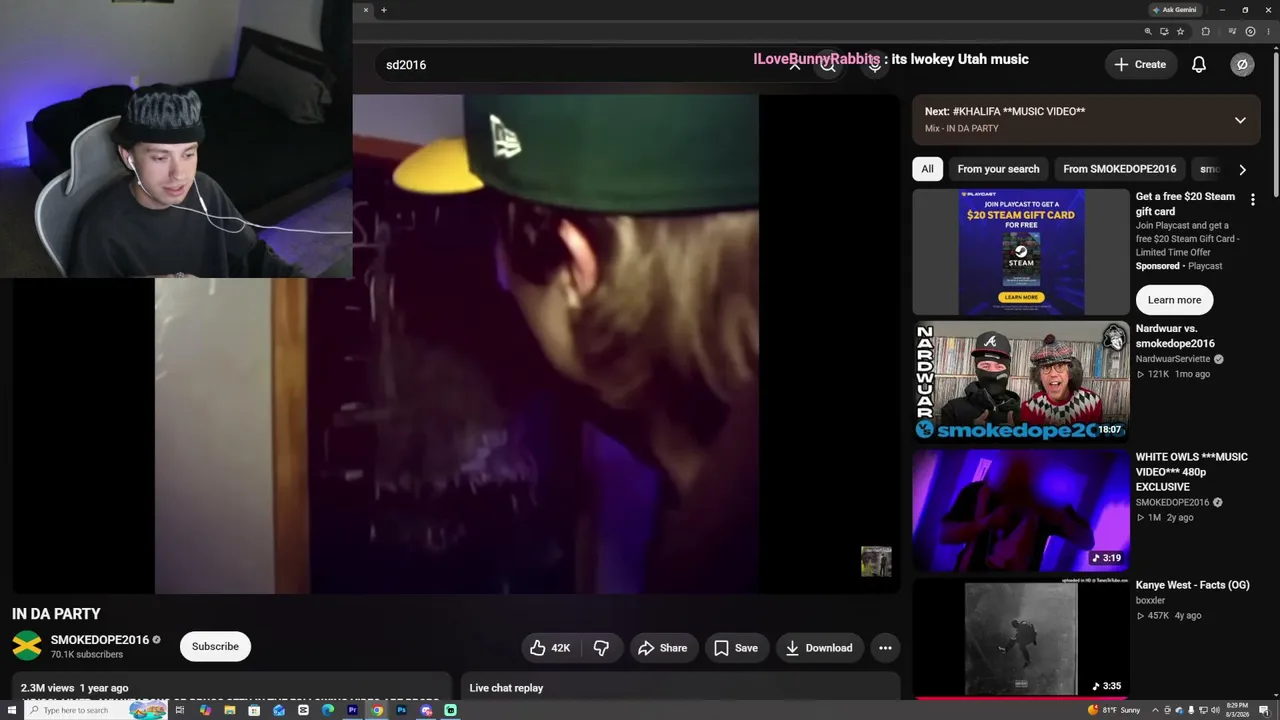Play WHITE OWLS music video thumbnail

tap(1021, 510)
